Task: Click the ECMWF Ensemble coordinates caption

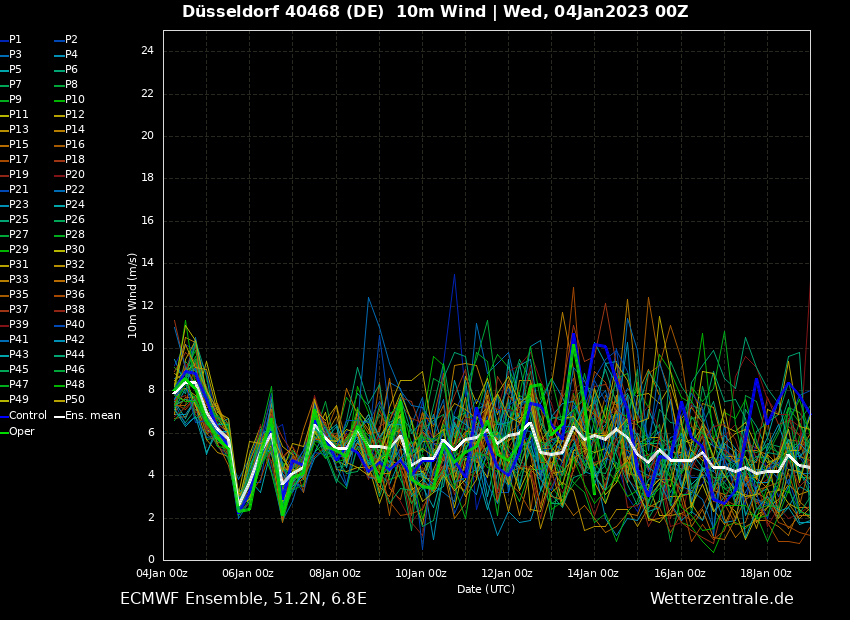Action: coord(243,599)
